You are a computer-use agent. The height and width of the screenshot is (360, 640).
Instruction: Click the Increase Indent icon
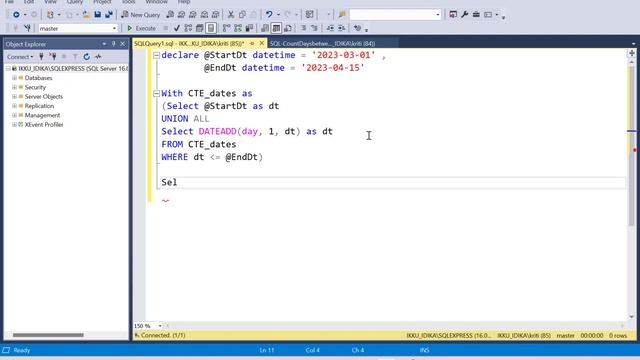(x=342, y=28)
